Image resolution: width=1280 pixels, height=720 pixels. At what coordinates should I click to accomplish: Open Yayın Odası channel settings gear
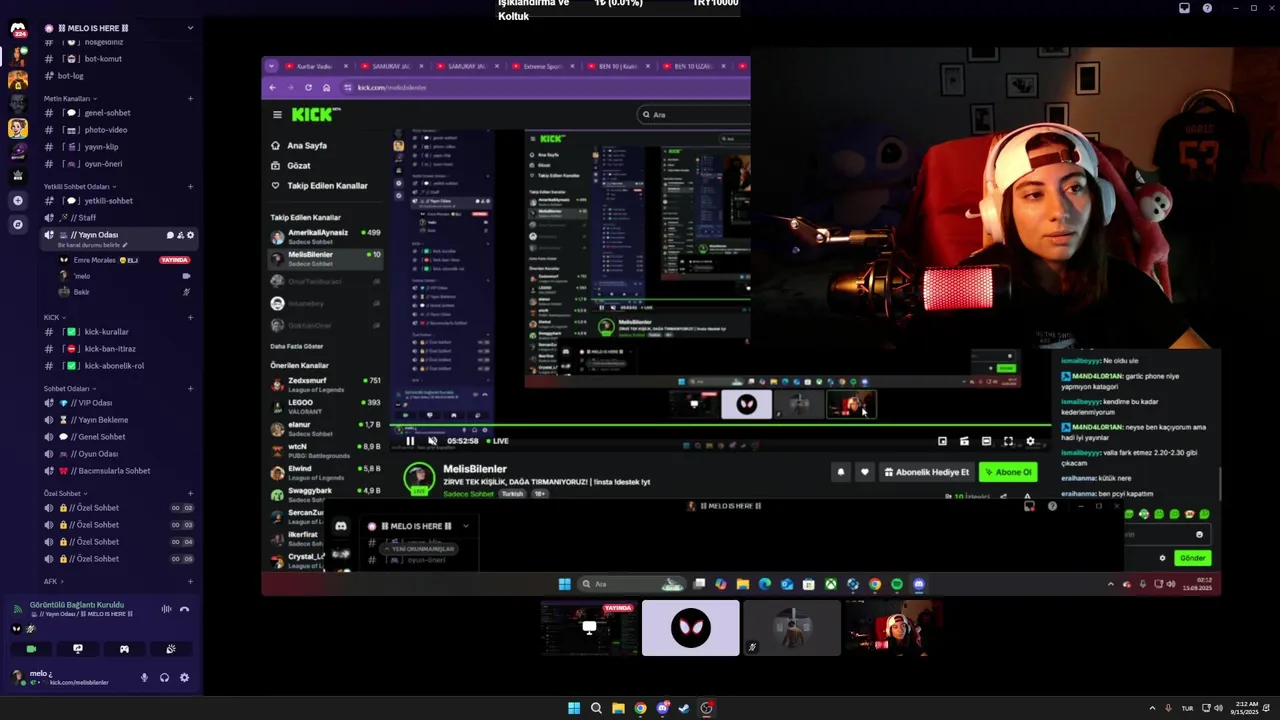point(191,235)
